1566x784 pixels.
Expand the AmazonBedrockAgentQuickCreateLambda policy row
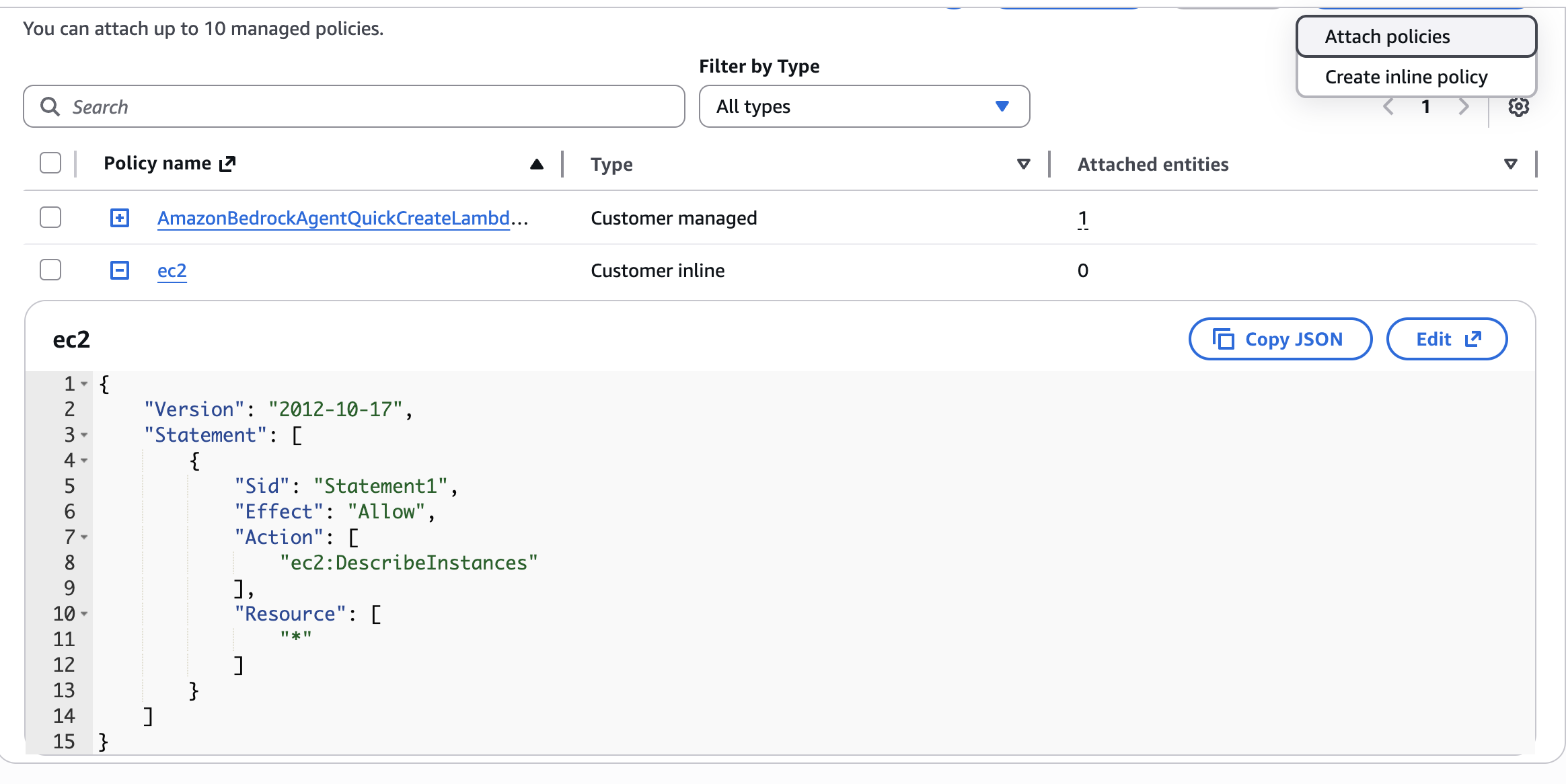pos(120,218)
